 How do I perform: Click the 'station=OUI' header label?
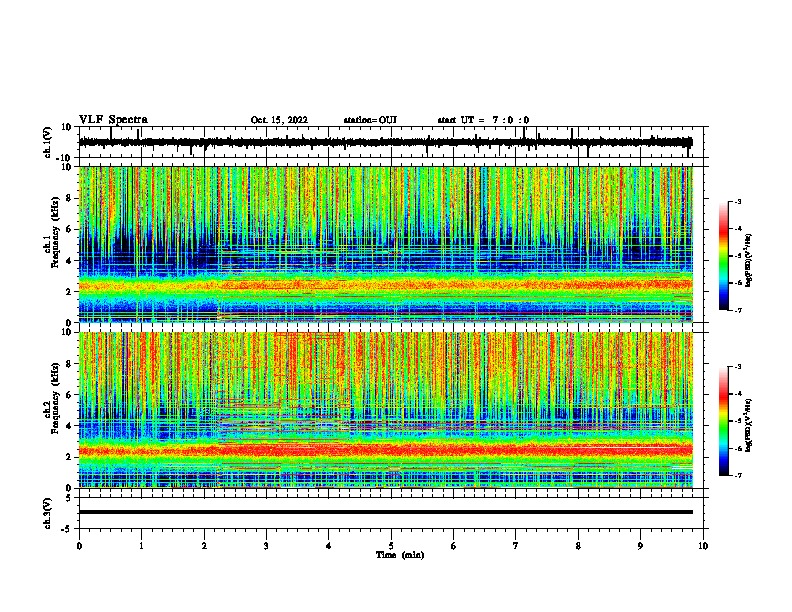point(370,120)
